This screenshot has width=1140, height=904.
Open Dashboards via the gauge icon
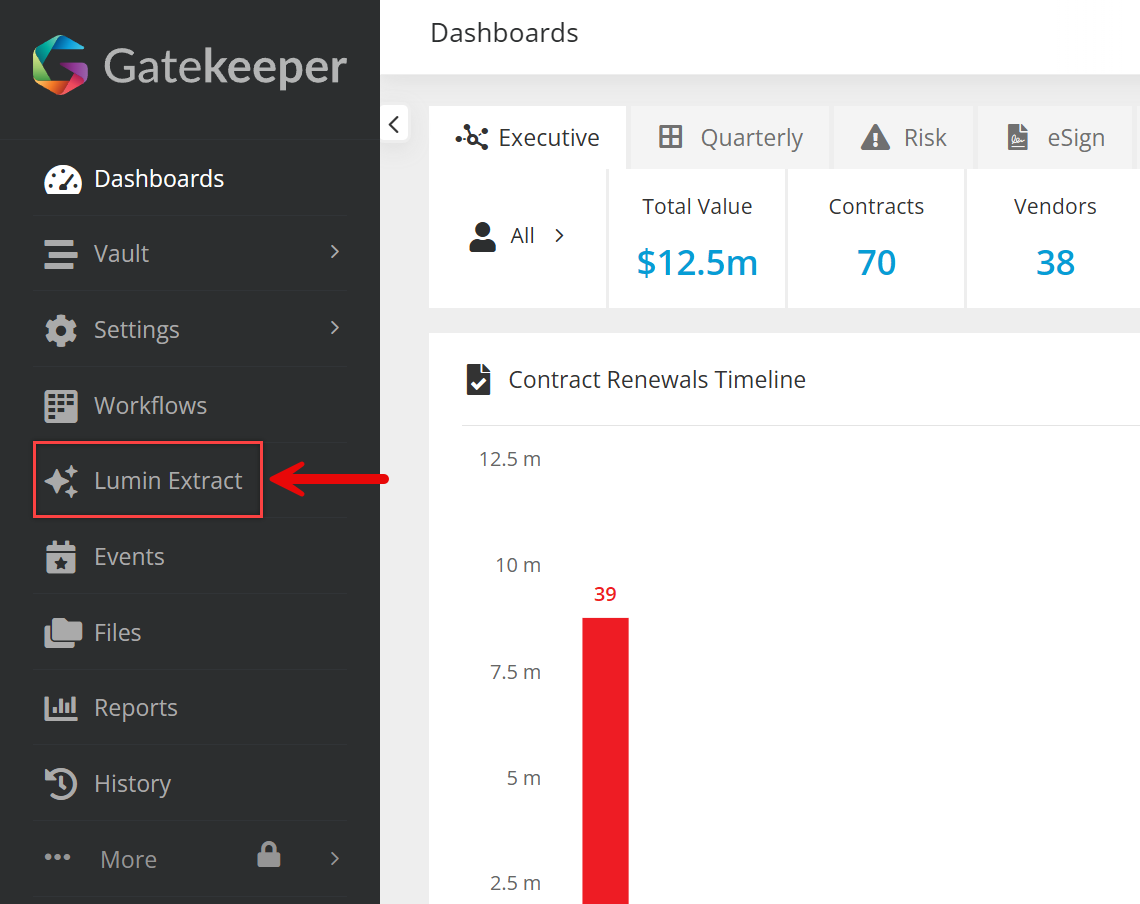pos(62,179)
